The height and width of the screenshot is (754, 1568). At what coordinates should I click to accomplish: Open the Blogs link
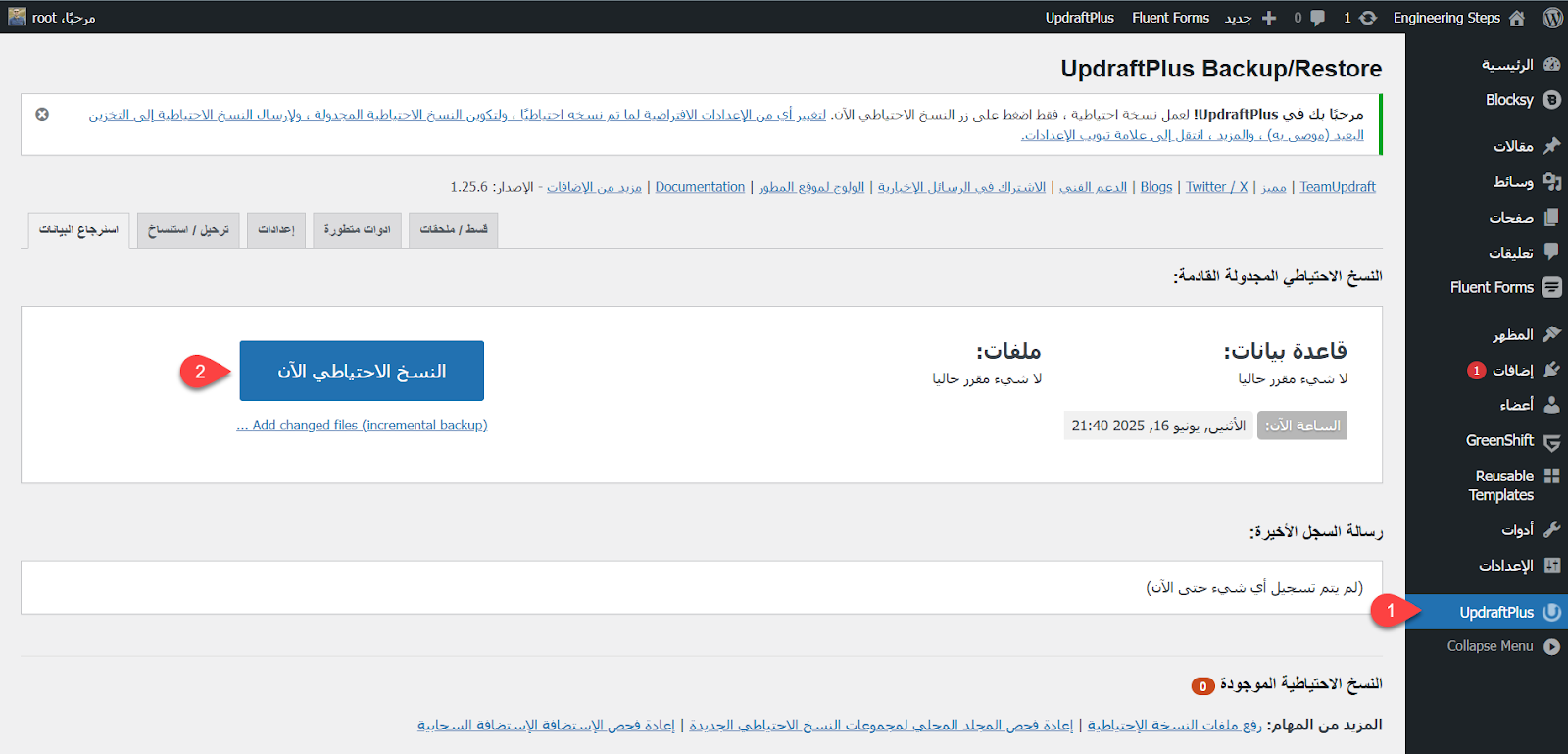point(1156,187)
